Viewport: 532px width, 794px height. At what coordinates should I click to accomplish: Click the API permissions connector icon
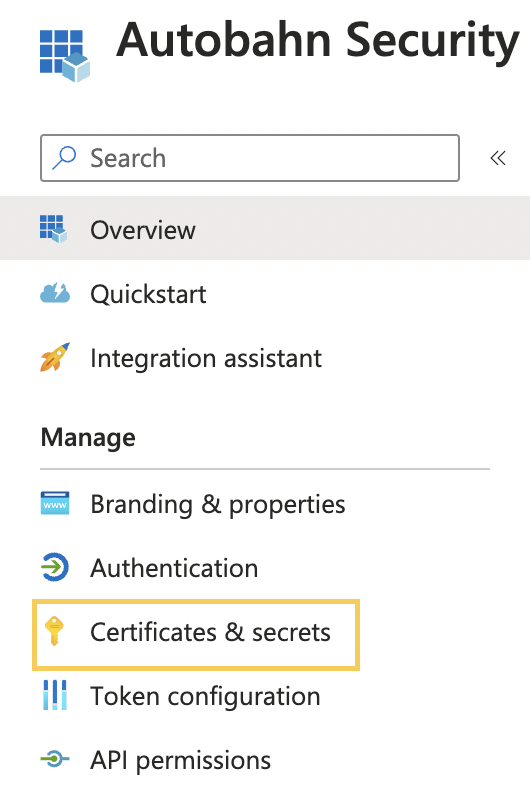tap(55, 759)
